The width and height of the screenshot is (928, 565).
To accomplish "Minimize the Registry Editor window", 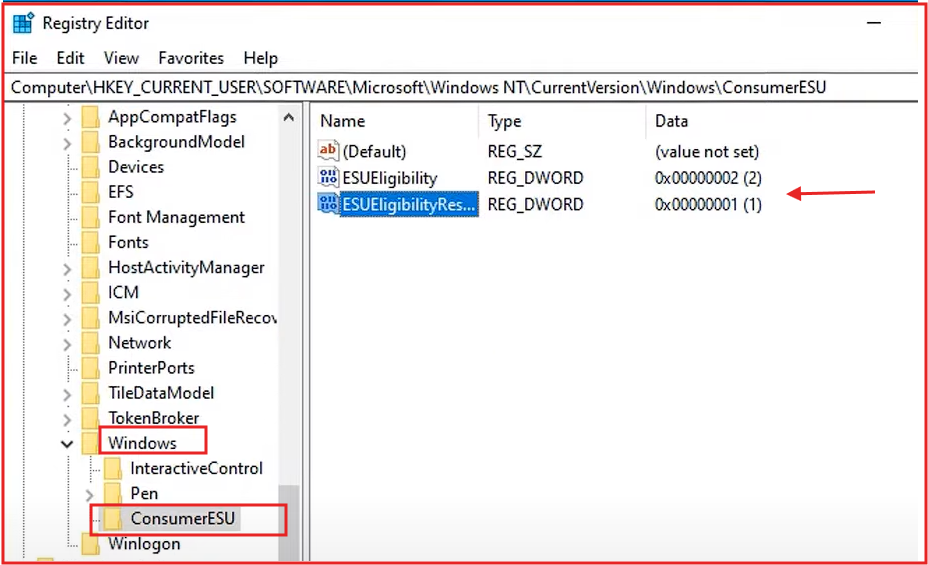I will [874, 23].
